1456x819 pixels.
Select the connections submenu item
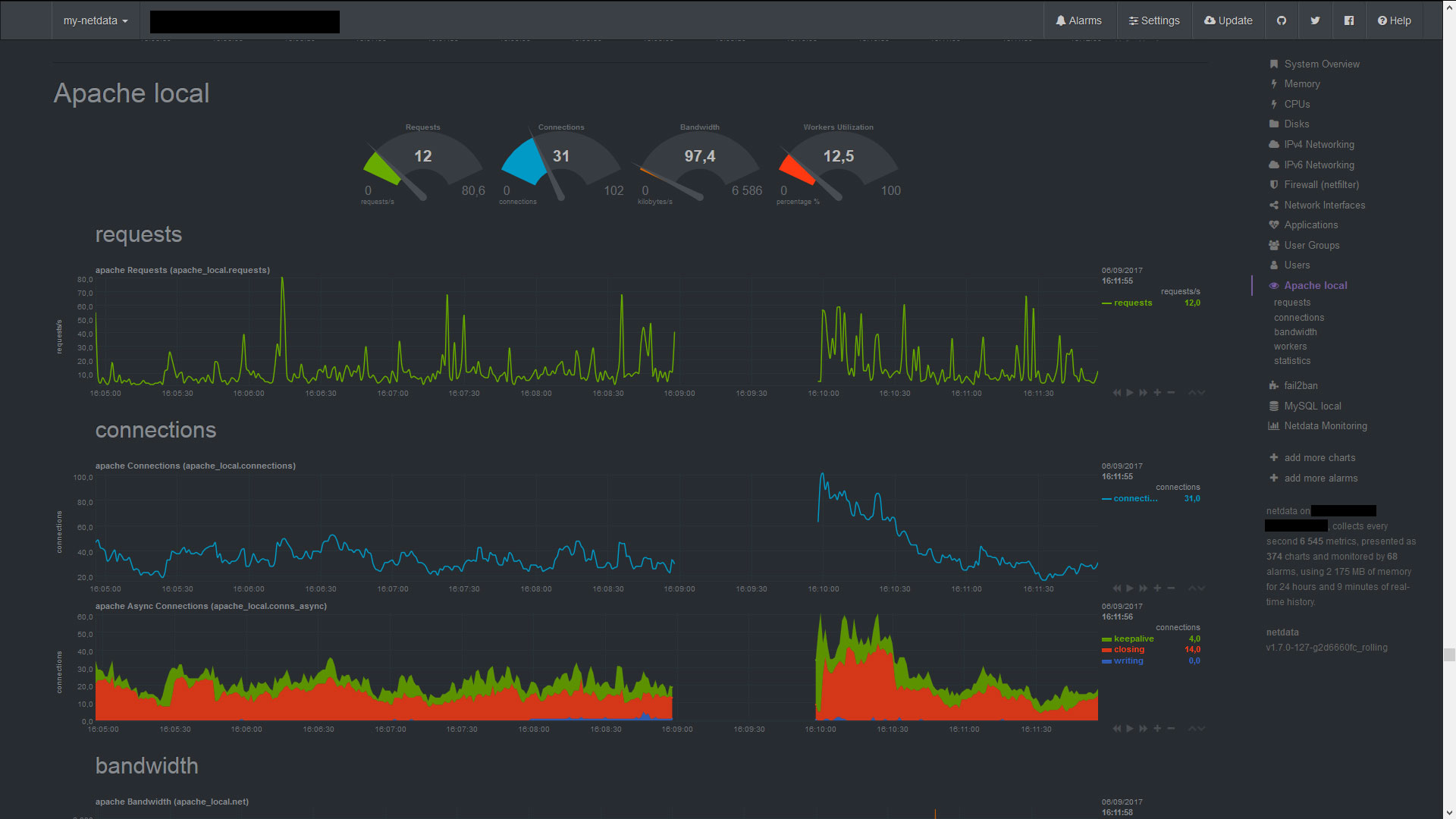point(1299,318)
